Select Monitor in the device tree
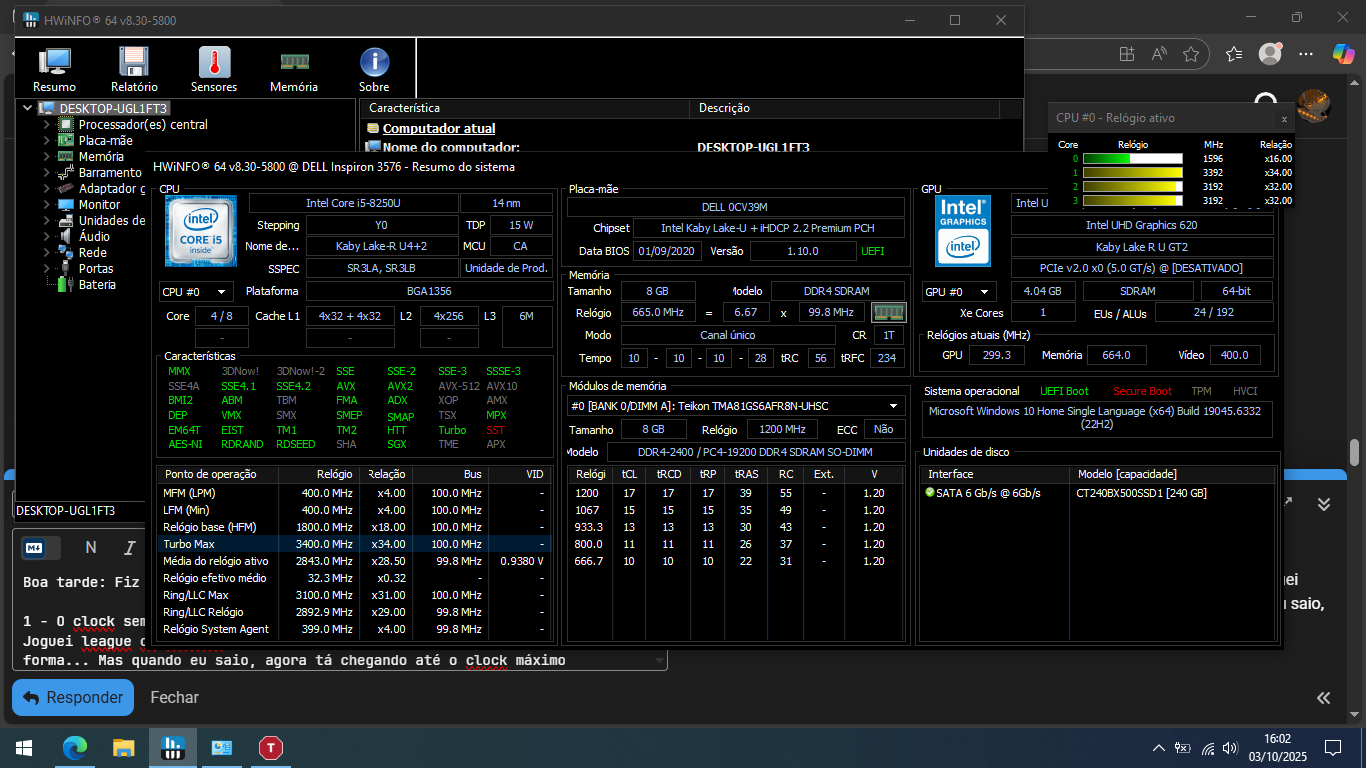 (x=99, y=205)
